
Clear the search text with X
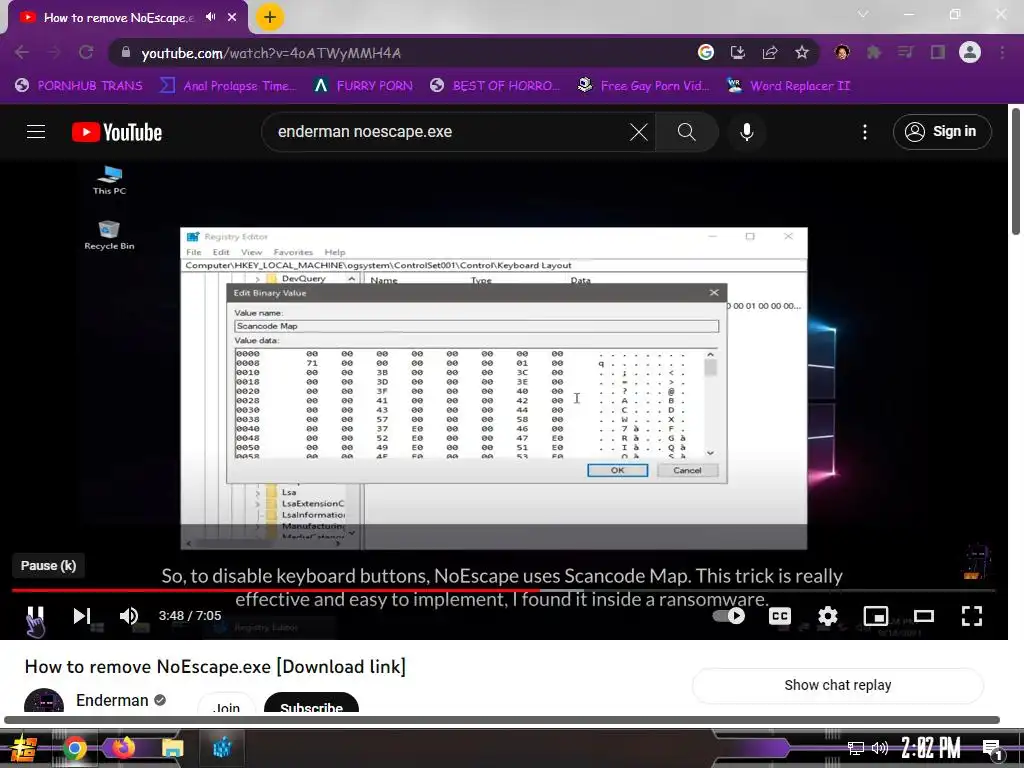[639, 132]
